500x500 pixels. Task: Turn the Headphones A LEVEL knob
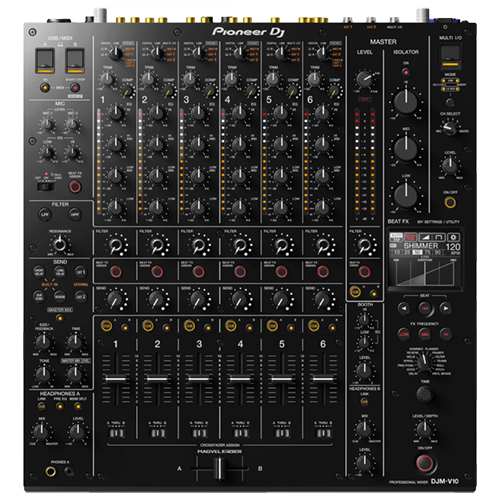pyautogui.click(x=77, y=431)
